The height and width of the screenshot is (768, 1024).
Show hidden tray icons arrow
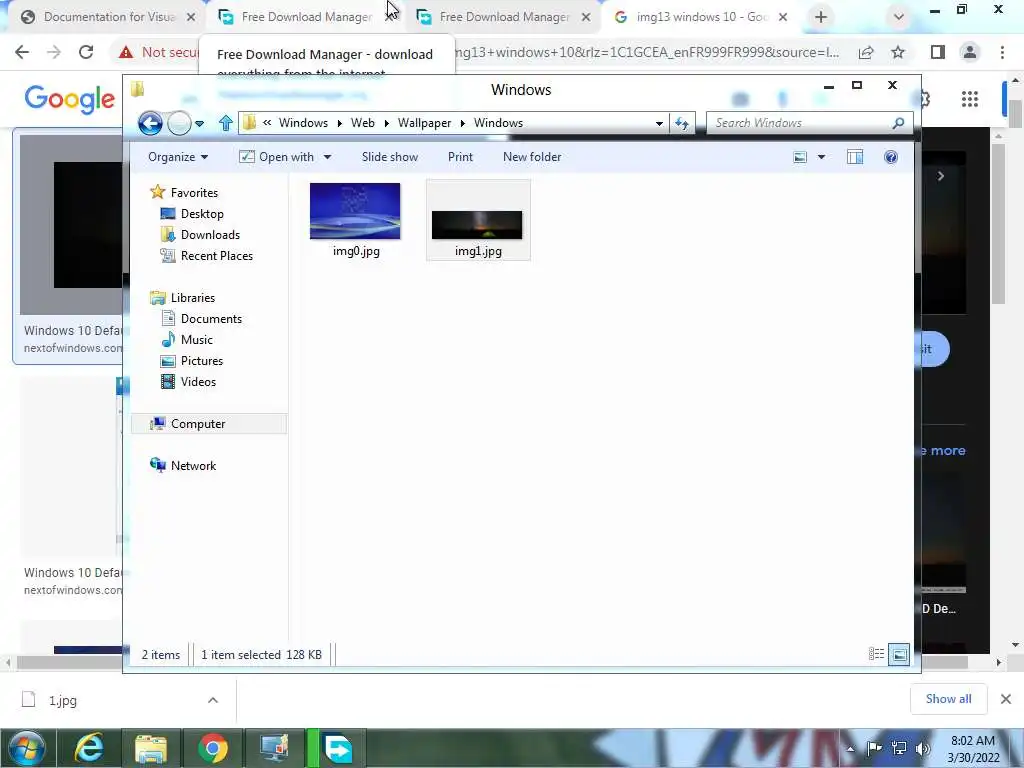coord(851,749)
